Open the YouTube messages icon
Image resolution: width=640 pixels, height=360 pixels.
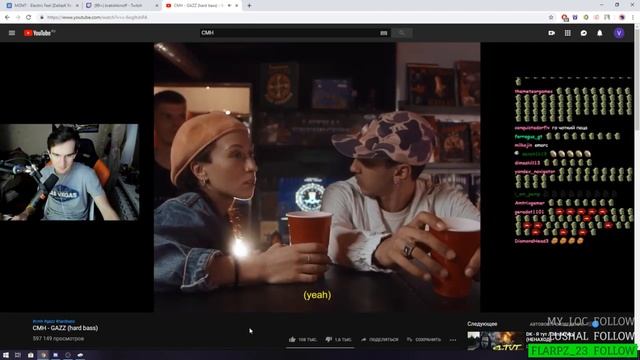point(584,33)
